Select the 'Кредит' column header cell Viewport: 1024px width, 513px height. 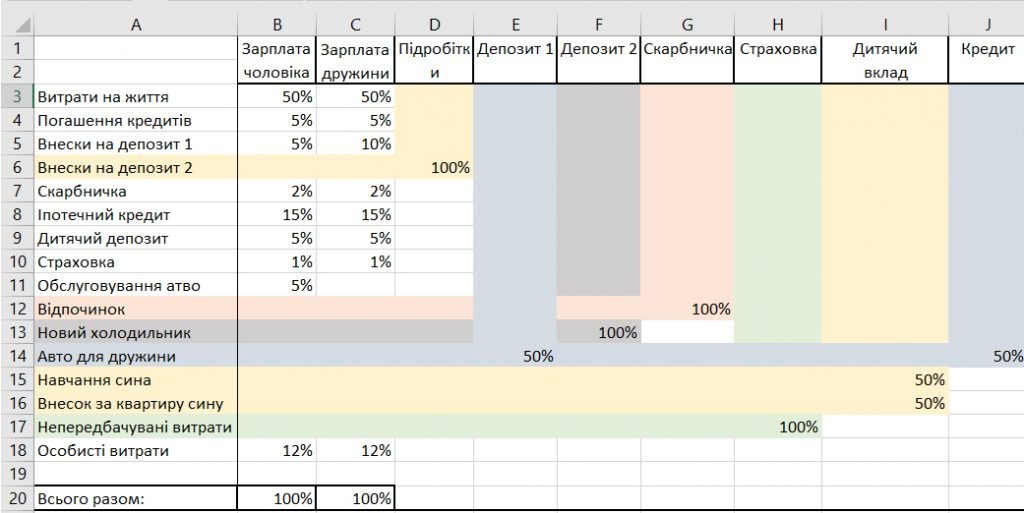986,60
